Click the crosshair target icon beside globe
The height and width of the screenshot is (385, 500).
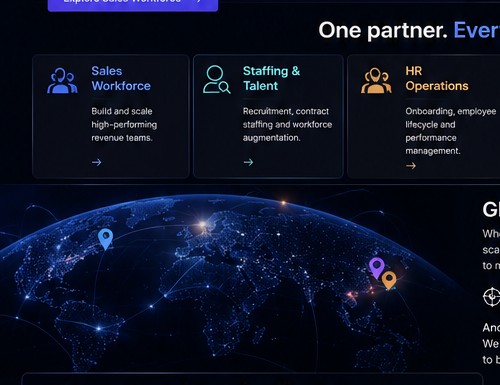pos(492,297)
